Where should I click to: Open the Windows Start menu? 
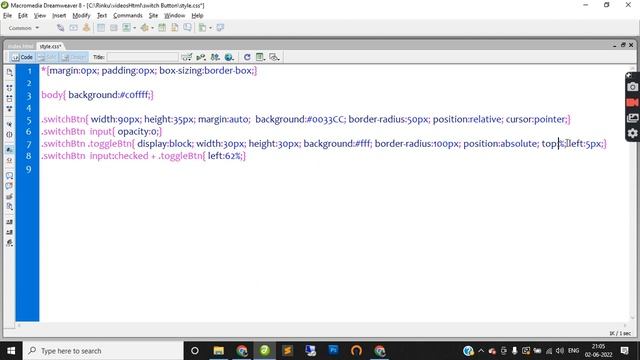pyautogui.click(x=11, y=351)
